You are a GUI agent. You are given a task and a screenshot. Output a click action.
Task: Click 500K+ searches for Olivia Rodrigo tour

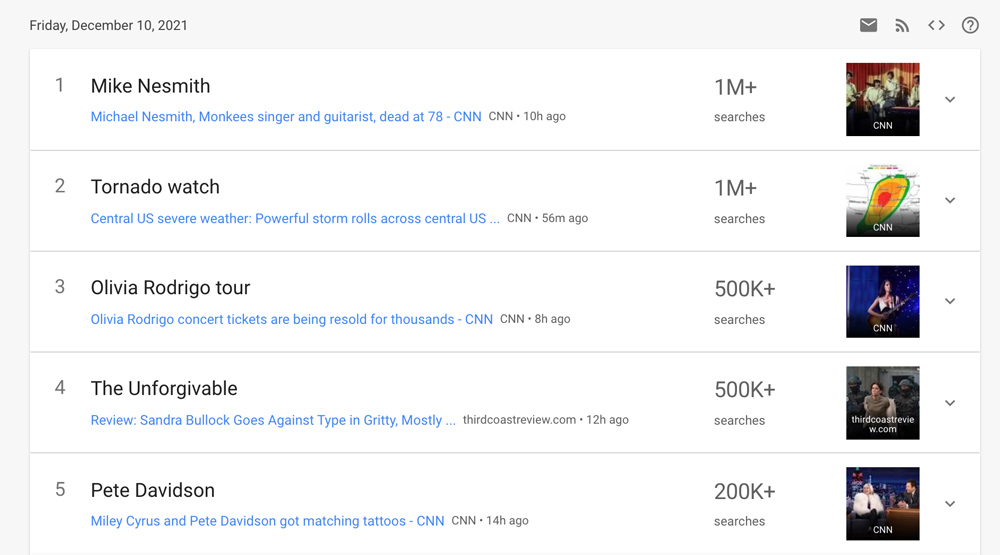[x=744, y=302]
